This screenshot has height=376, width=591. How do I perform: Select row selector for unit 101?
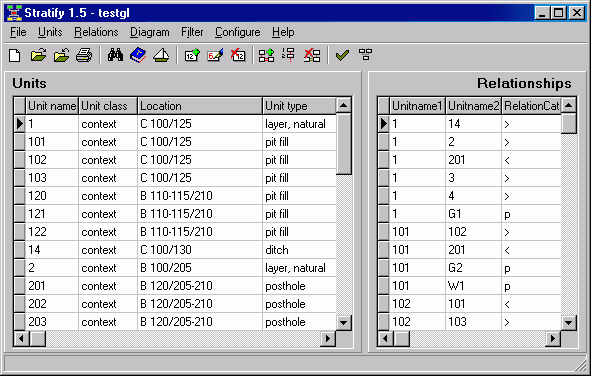click(20, 142)
